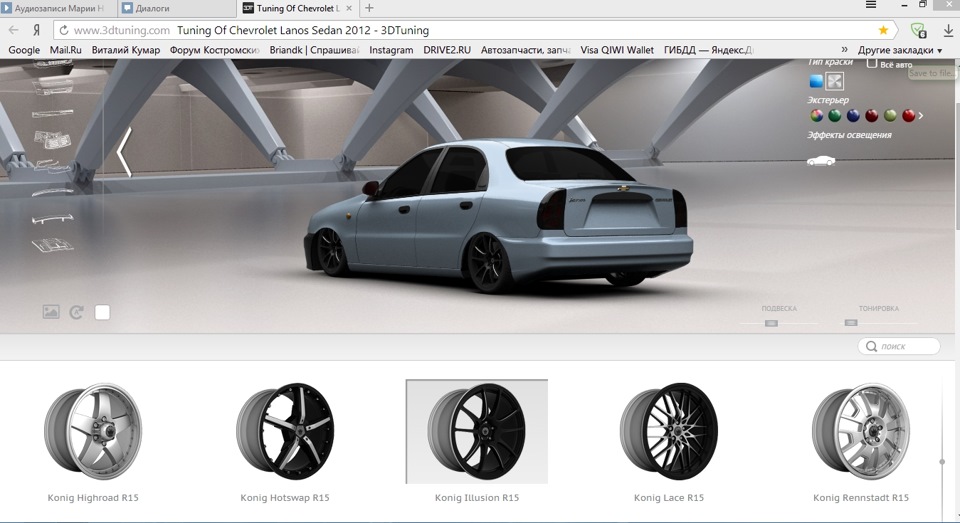Open the browser downloads icon
Image resolution: width=960 pixels, height=523 pixels.
click(948, 30)
